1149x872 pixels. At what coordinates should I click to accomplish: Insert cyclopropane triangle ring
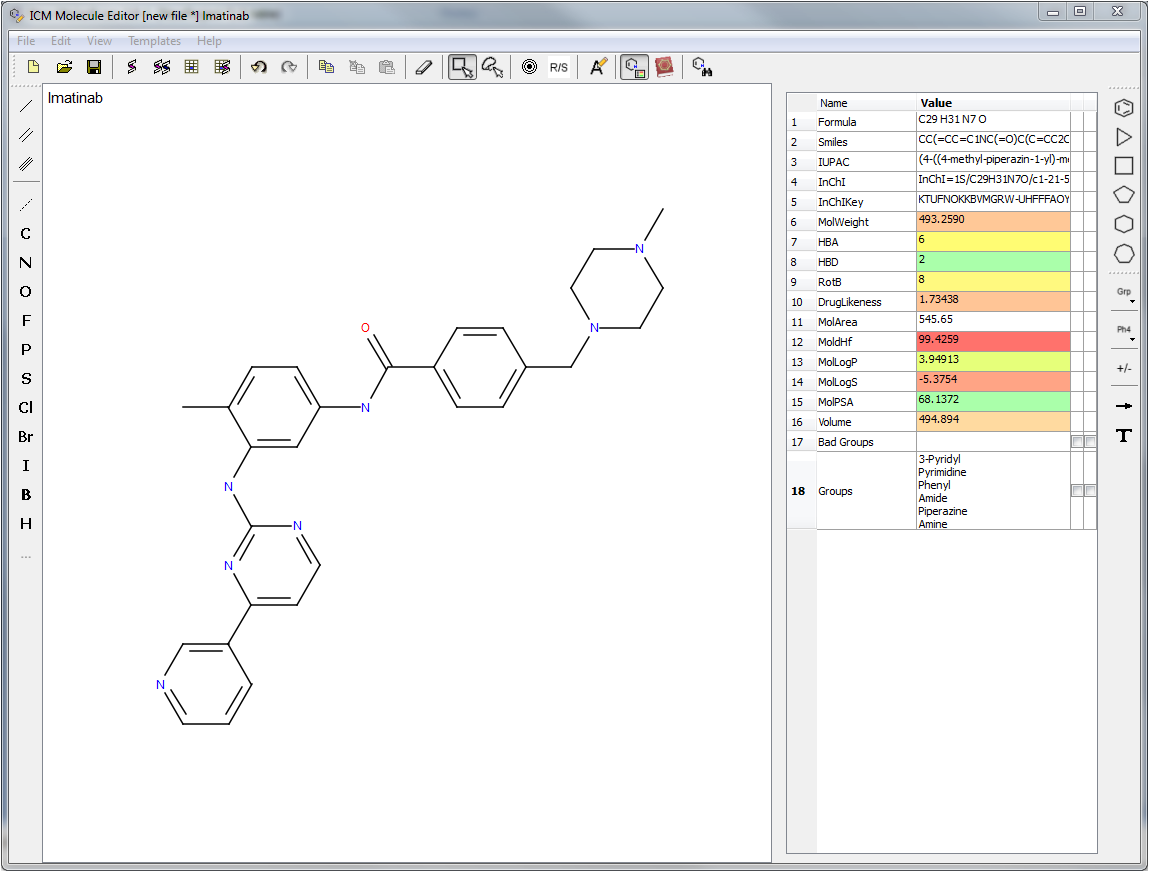tap(1123, 137)
